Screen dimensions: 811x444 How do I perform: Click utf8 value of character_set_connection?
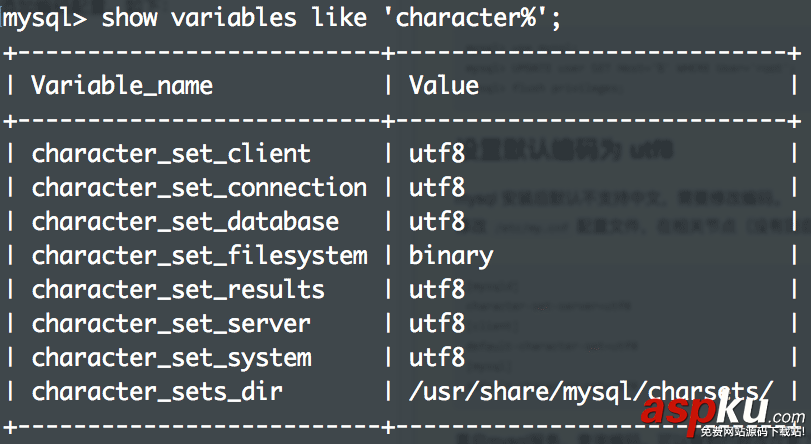pyautogui.click(x=437, y=188)
